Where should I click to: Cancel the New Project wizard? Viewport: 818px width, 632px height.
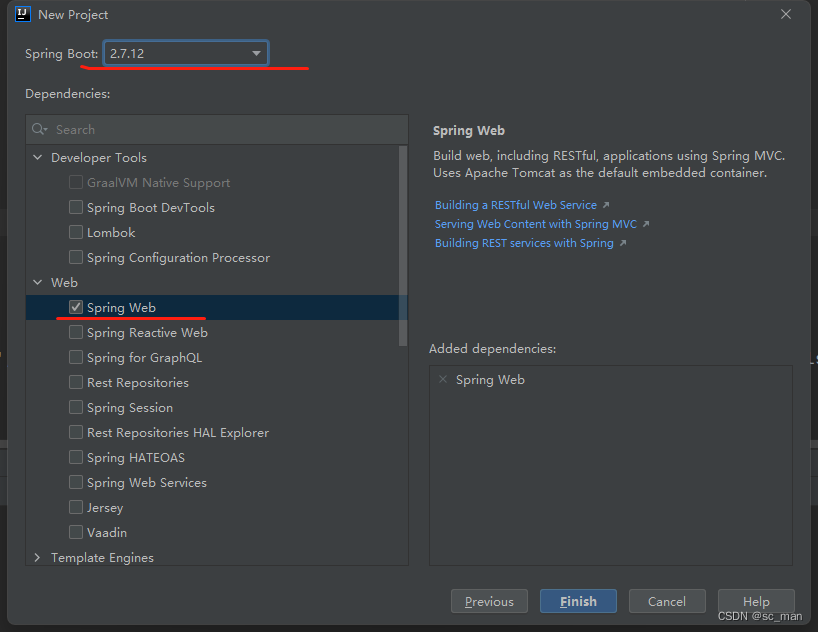pos(667,601)
